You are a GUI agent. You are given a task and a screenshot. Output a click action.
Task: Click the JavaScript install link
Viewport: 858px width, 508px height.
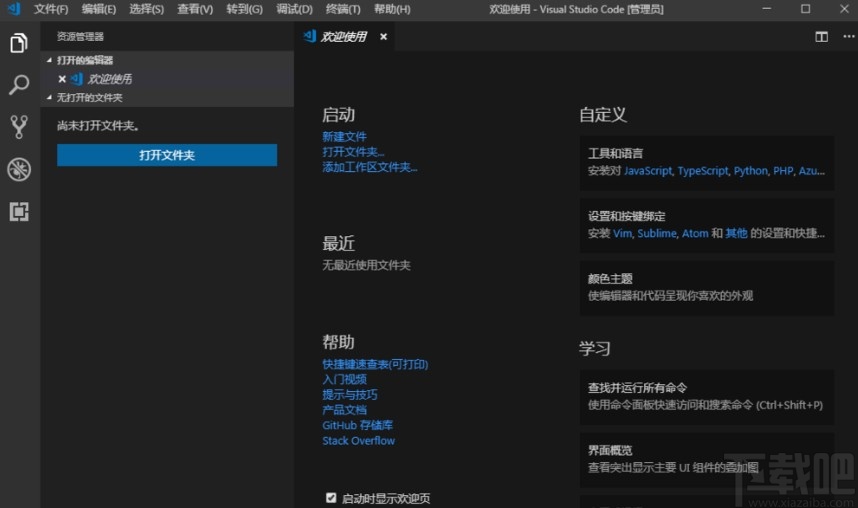(648, 171)
